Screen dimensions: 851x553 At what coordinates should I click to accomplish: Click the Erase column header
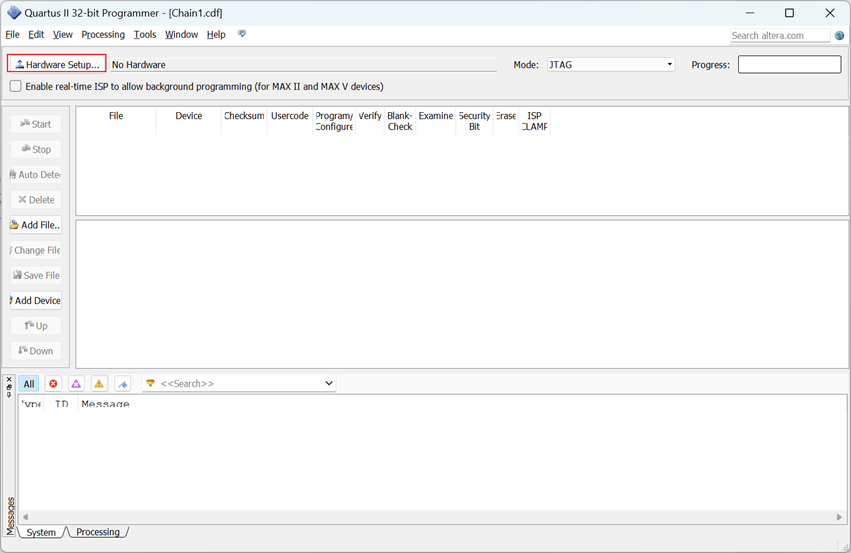[506, 120]
